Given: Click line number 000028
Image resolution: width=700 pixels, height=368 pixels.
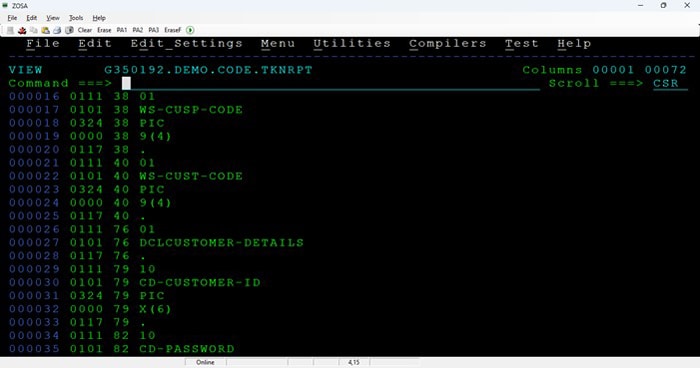Looking at the screenshot, I should [x=34, y=256].
